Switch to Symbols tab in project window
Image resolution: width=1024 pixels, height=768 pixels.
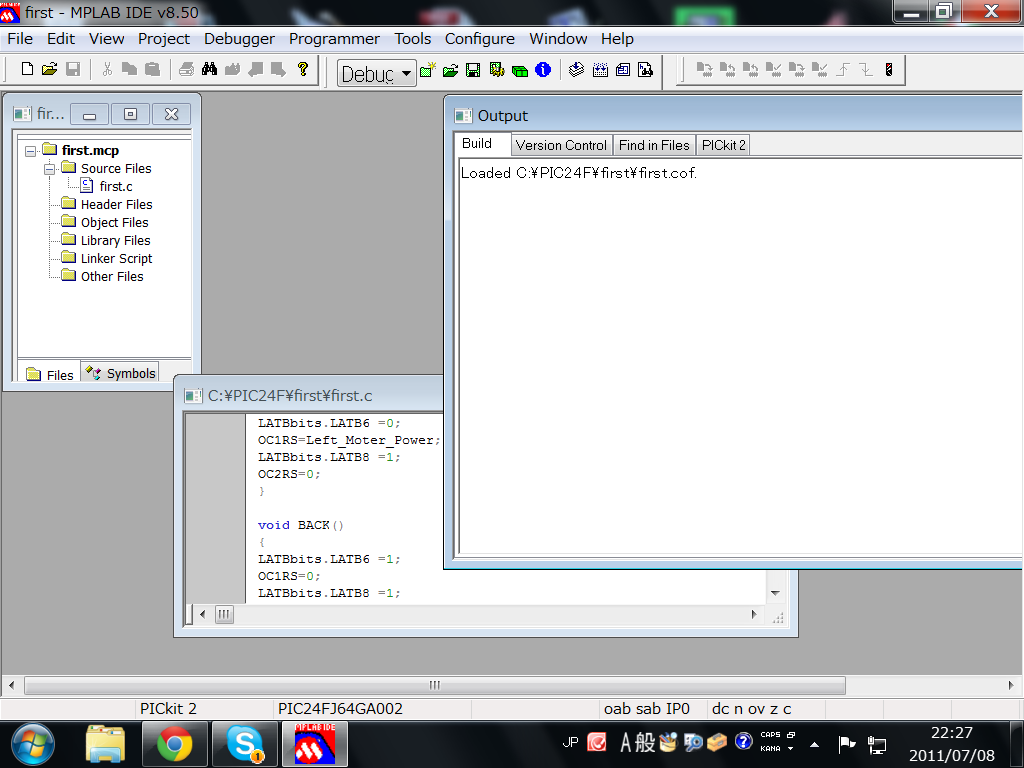tap(121, 373)
